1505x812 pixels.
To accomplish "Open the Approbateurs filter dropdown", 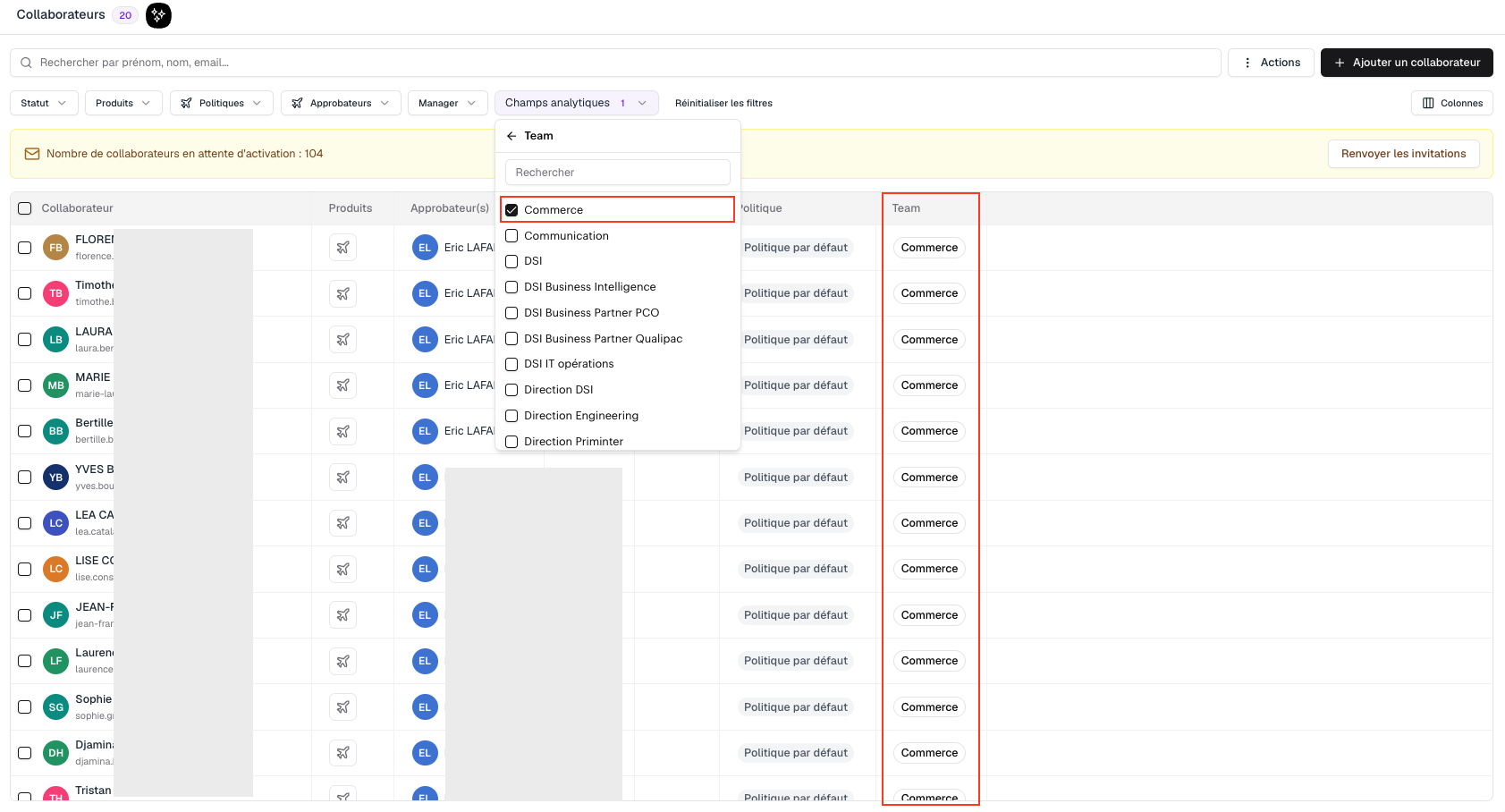I will (x=341, y=103).
